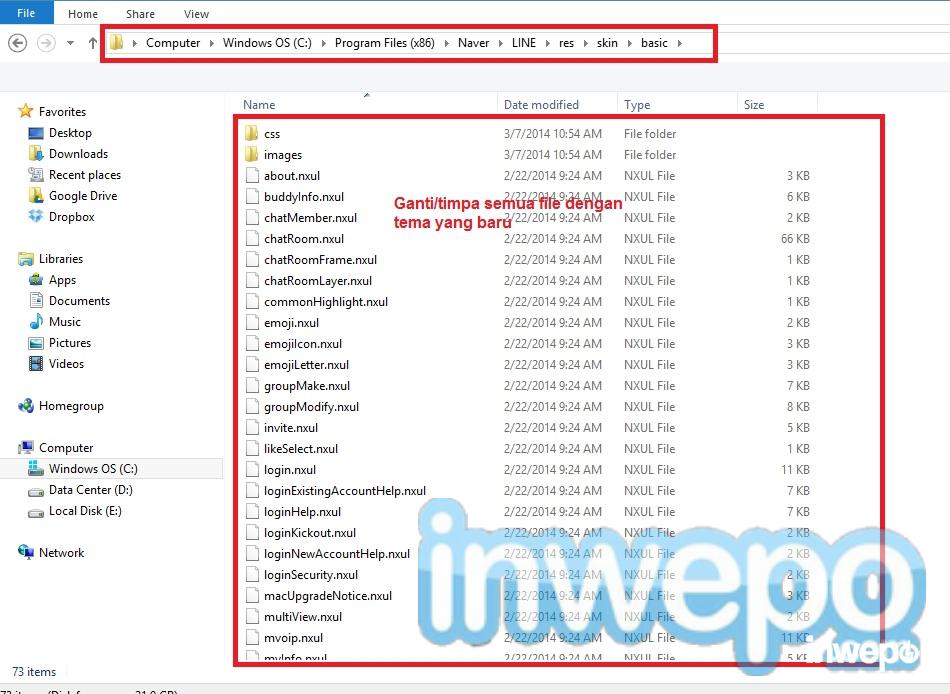Click the Recent places icon
This screenshot has width=950, height=694.
(36, 175)
